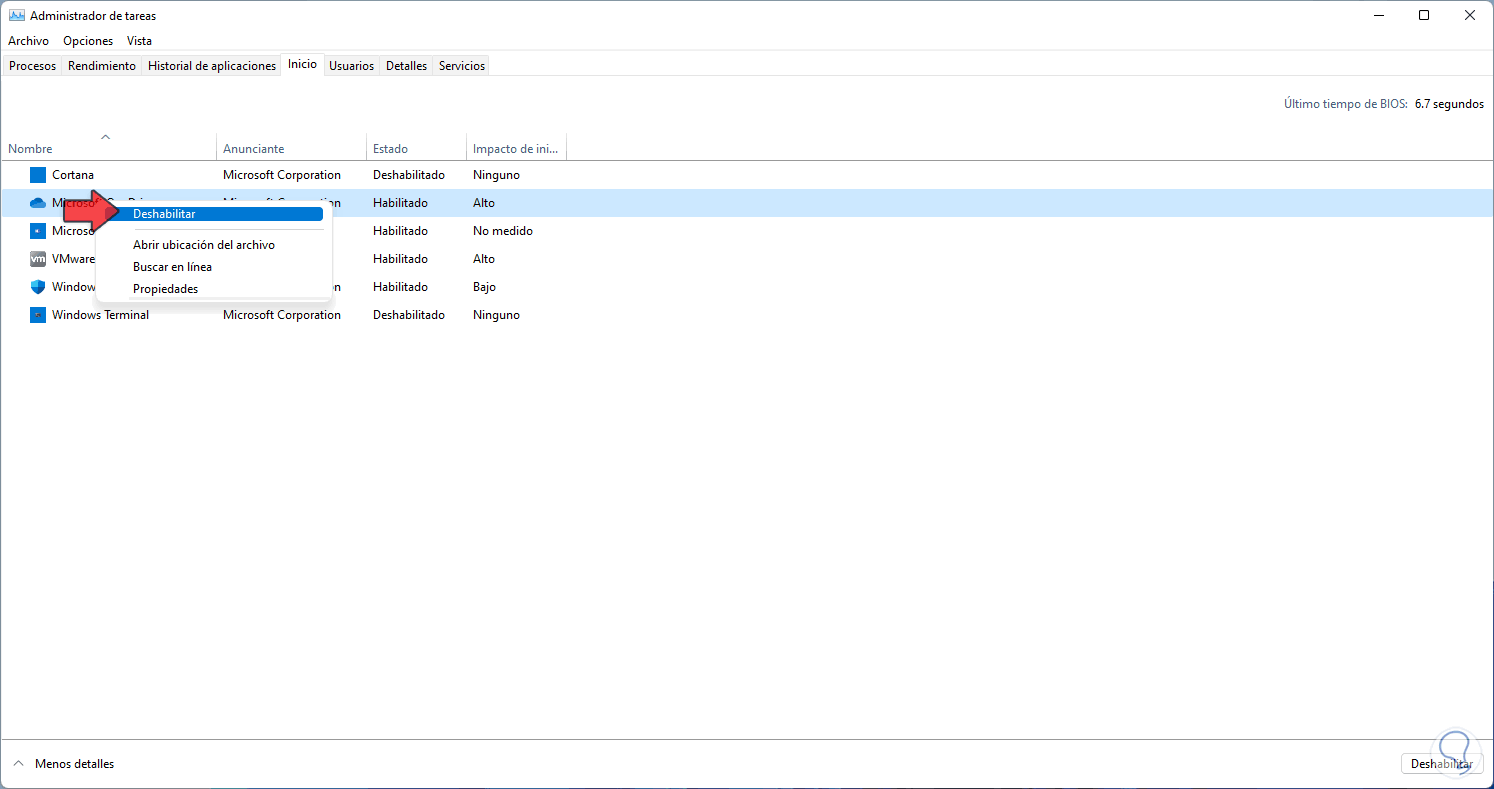Image resolution: width=1494 pixels, height=789 pixels.
Task: Click the Administrador de tareas window title
Action: (x=93, y=16)
